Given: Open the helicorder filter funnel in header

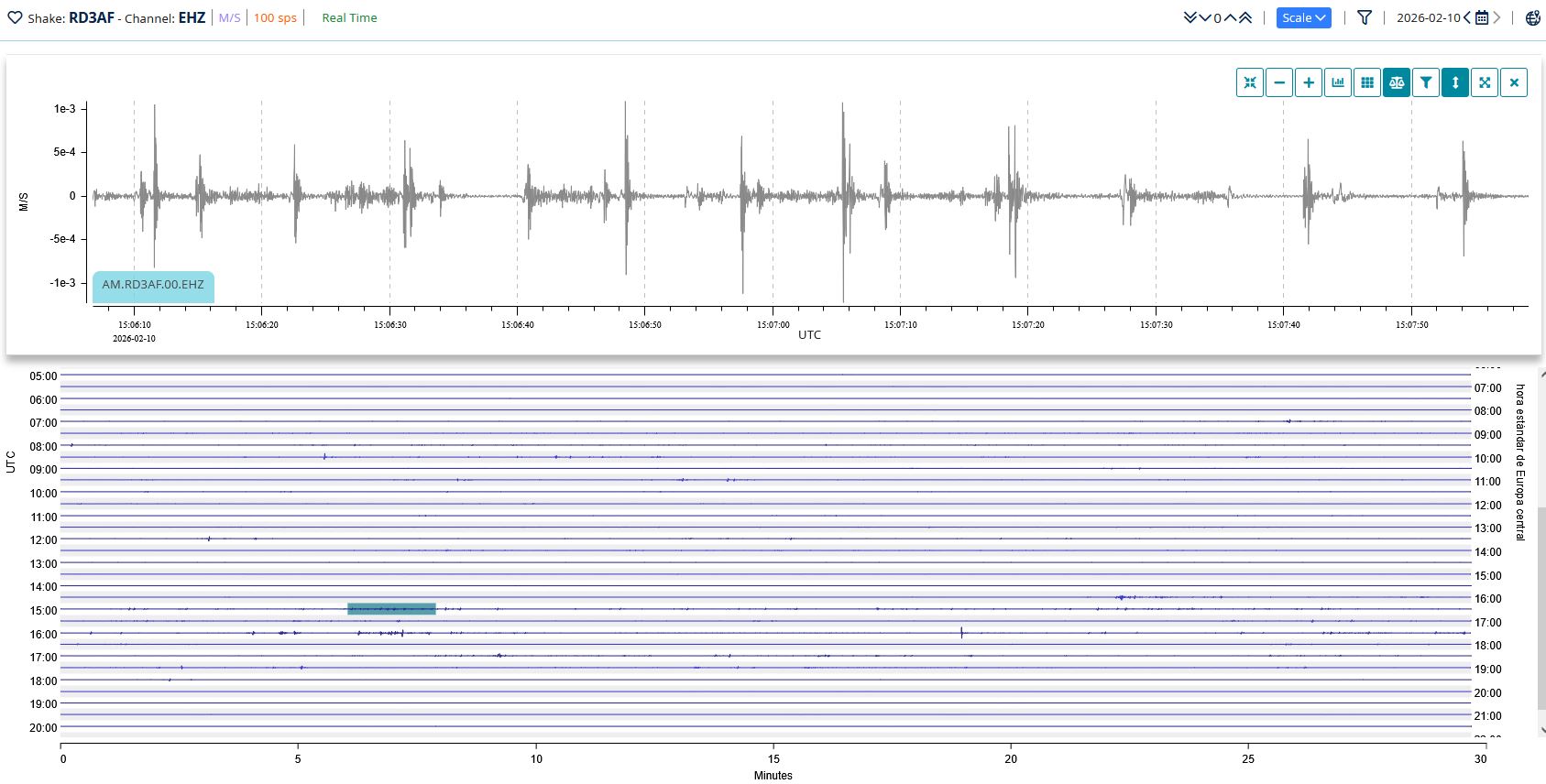Looking at the screenshot, I should [1365, 17].
